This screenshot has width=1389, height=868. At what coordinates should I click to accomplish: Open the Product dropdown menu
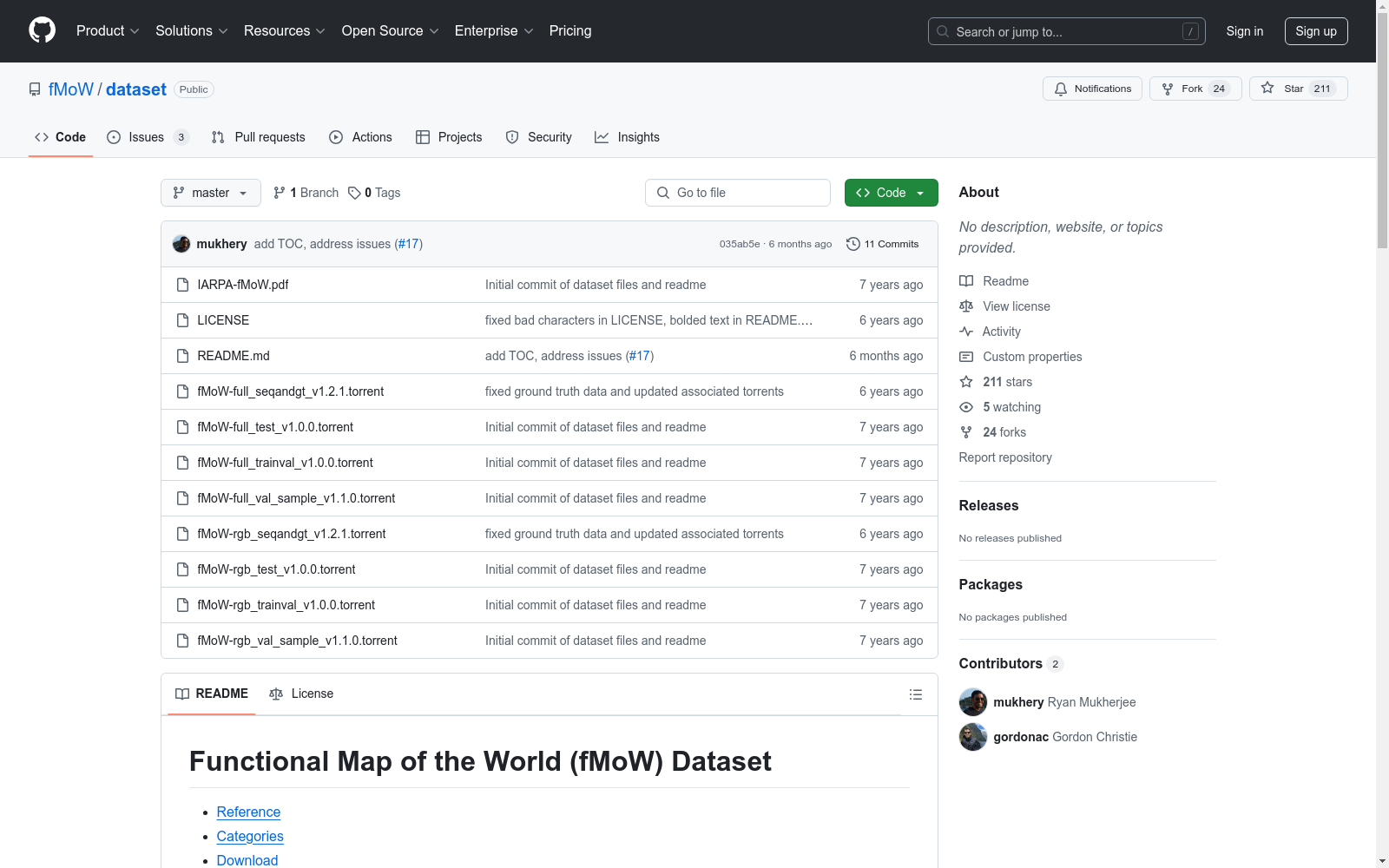pyautogui.click(x=108, y=30)
